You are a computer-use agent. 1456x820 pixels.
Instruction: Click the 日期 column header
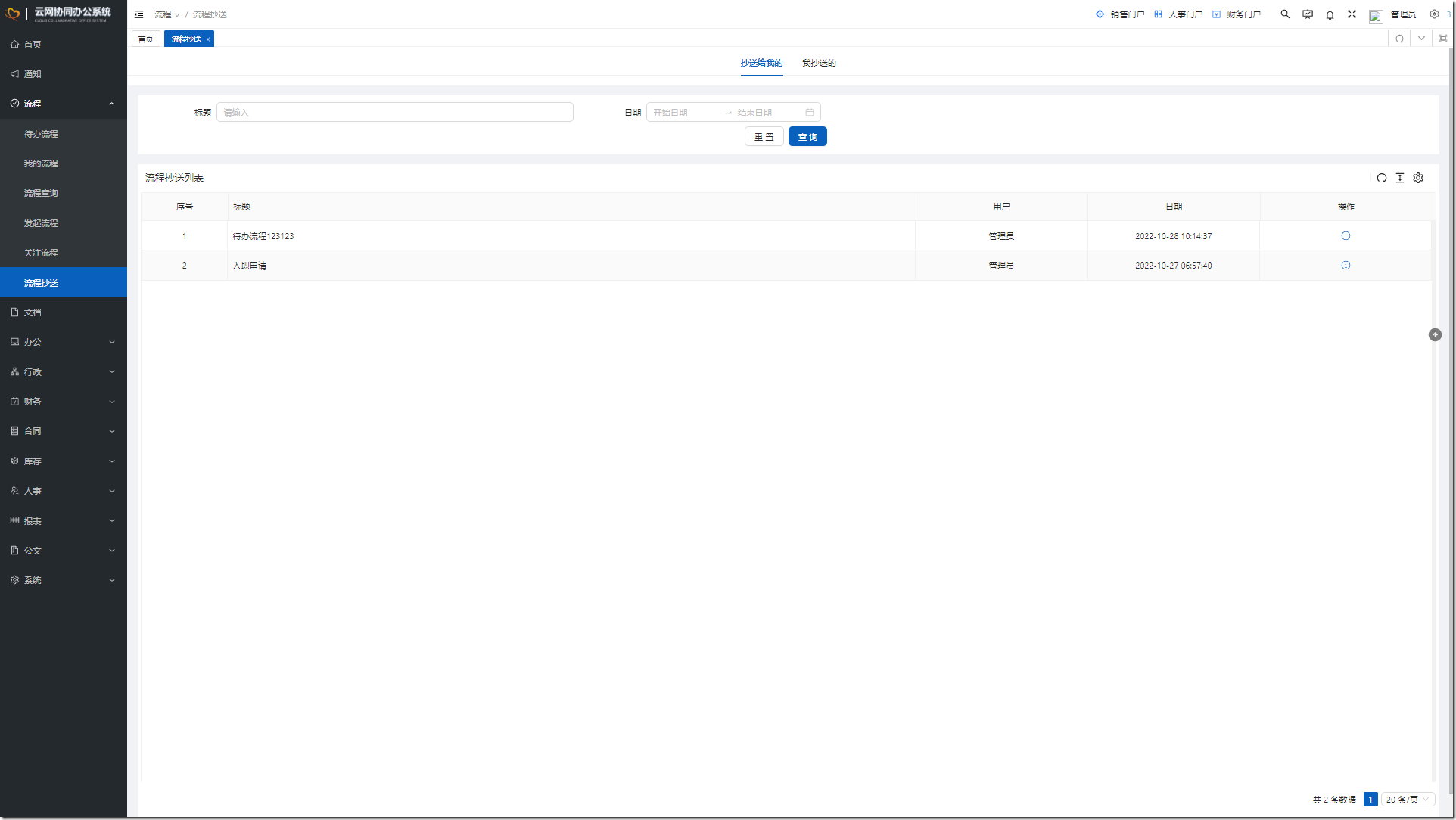[x=1174, y=207]
